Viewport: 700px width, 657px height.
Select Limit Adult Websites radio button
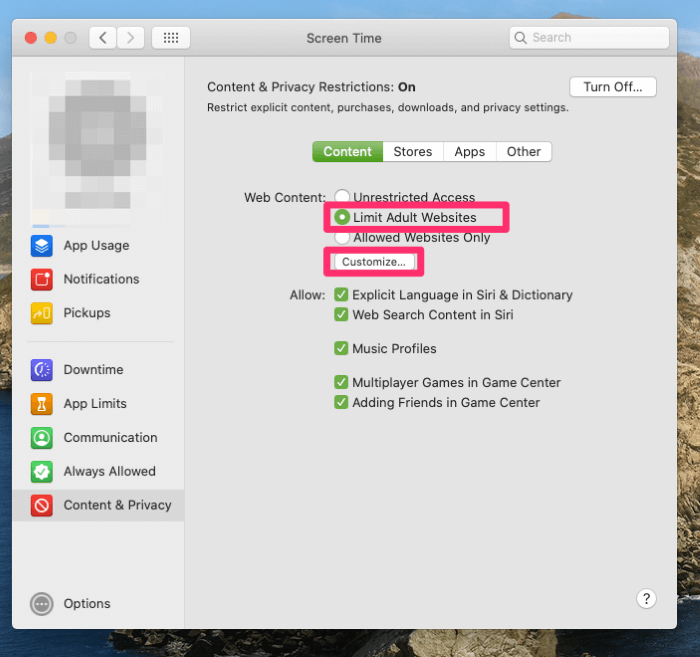pos(342,217)
